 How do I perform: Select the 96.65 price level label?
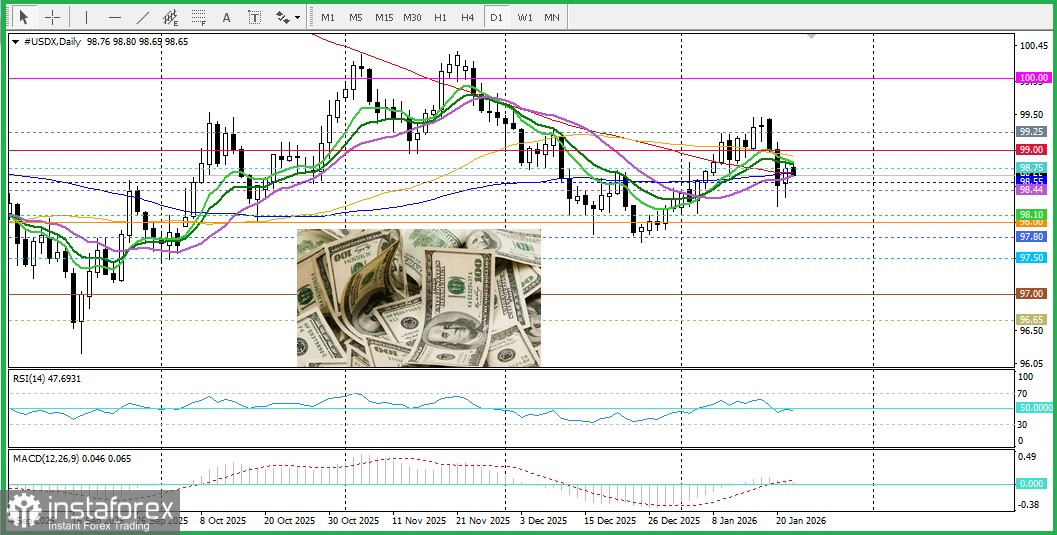pos(1032,319)
